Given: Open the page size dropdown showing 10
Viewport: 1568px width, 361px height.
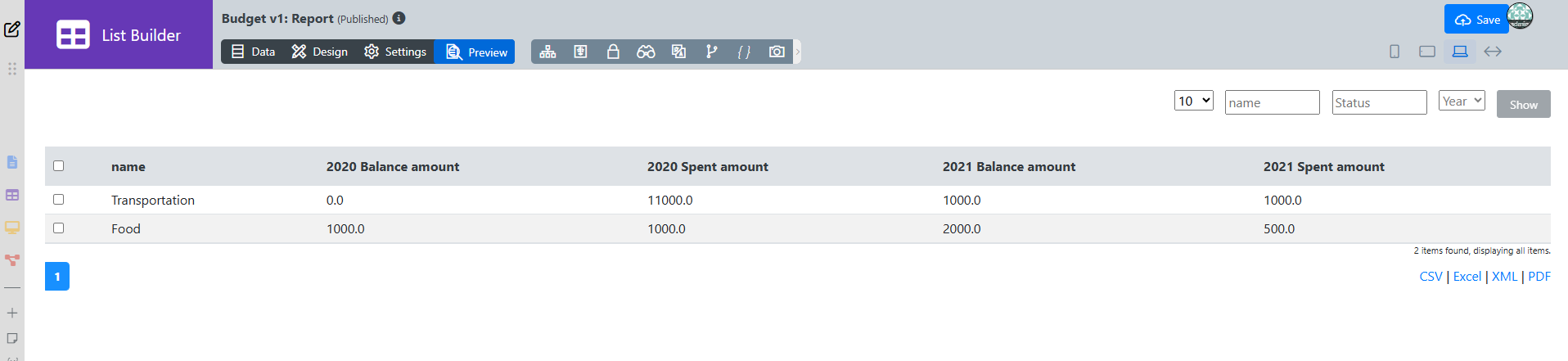Looking at the screenshot, I should pyautogui.click(x=1193, y=101).
